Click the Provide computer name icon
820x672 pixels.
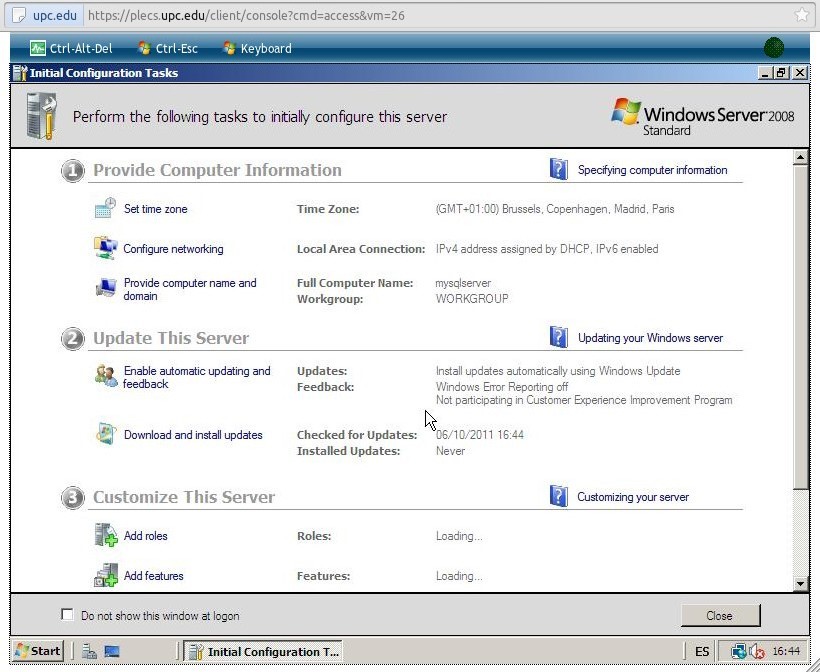105,288
